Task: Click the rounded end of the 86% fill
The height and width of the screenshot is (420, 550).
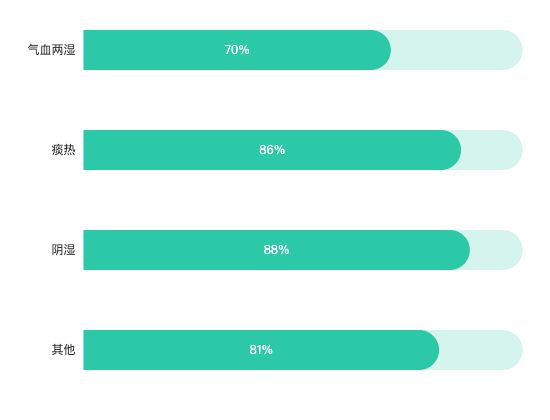Action: pos(451,150)
